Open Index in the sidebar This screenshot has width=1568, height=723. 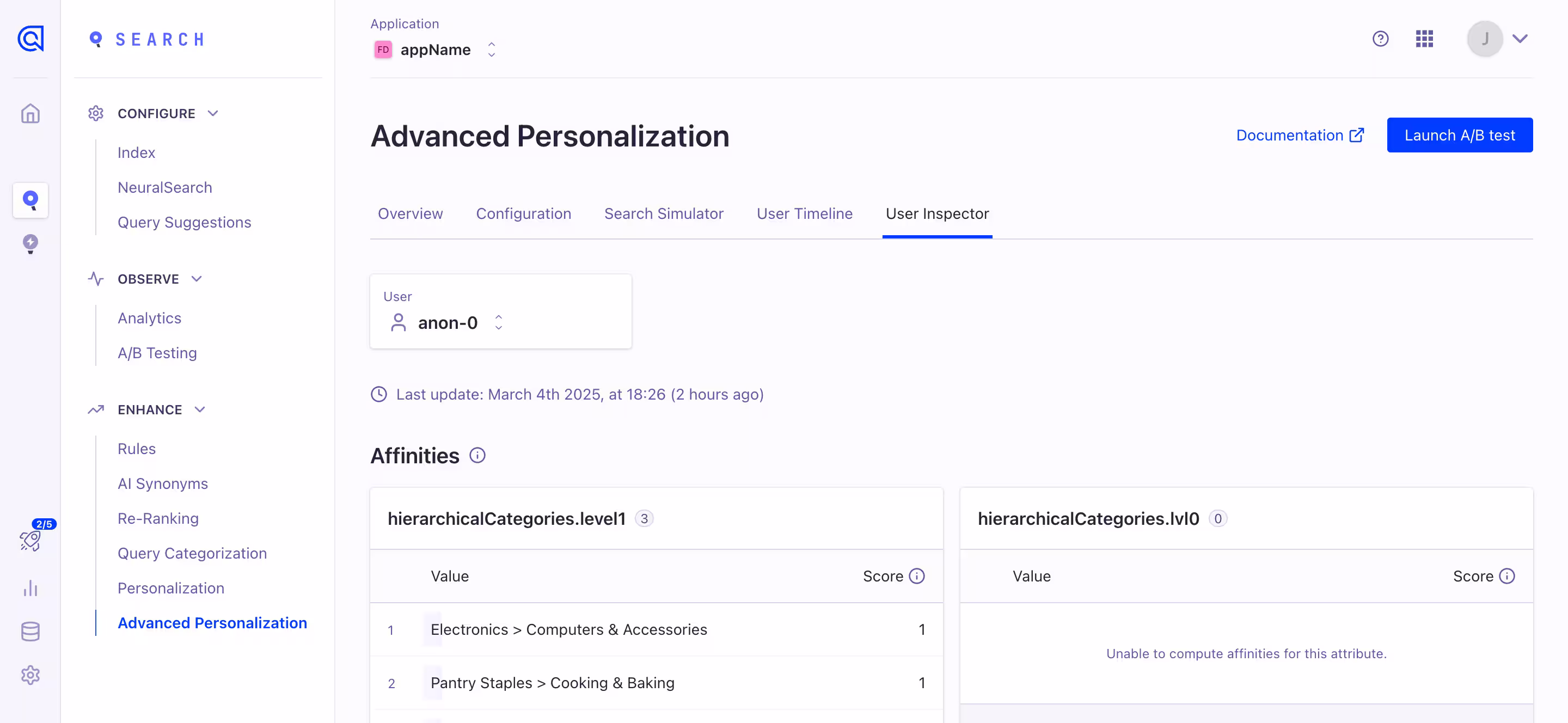click(136, 153)
